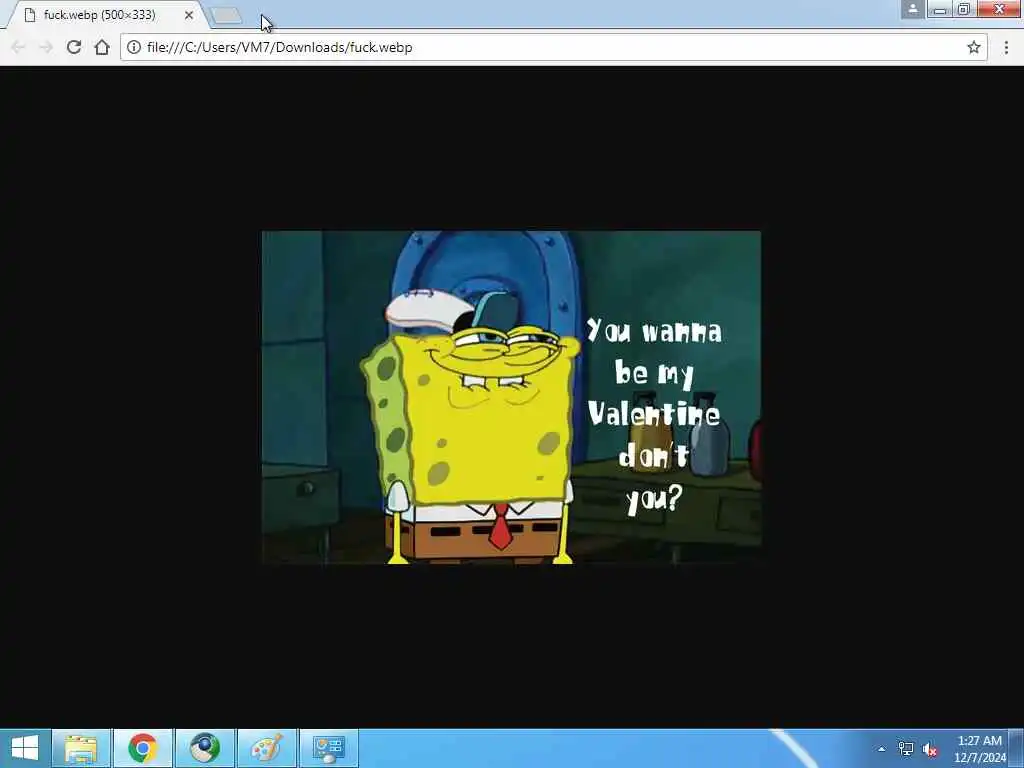This screenshot has height=768, width=1024.
Task: Open the Windows Start button
Action: click(25, 748)
